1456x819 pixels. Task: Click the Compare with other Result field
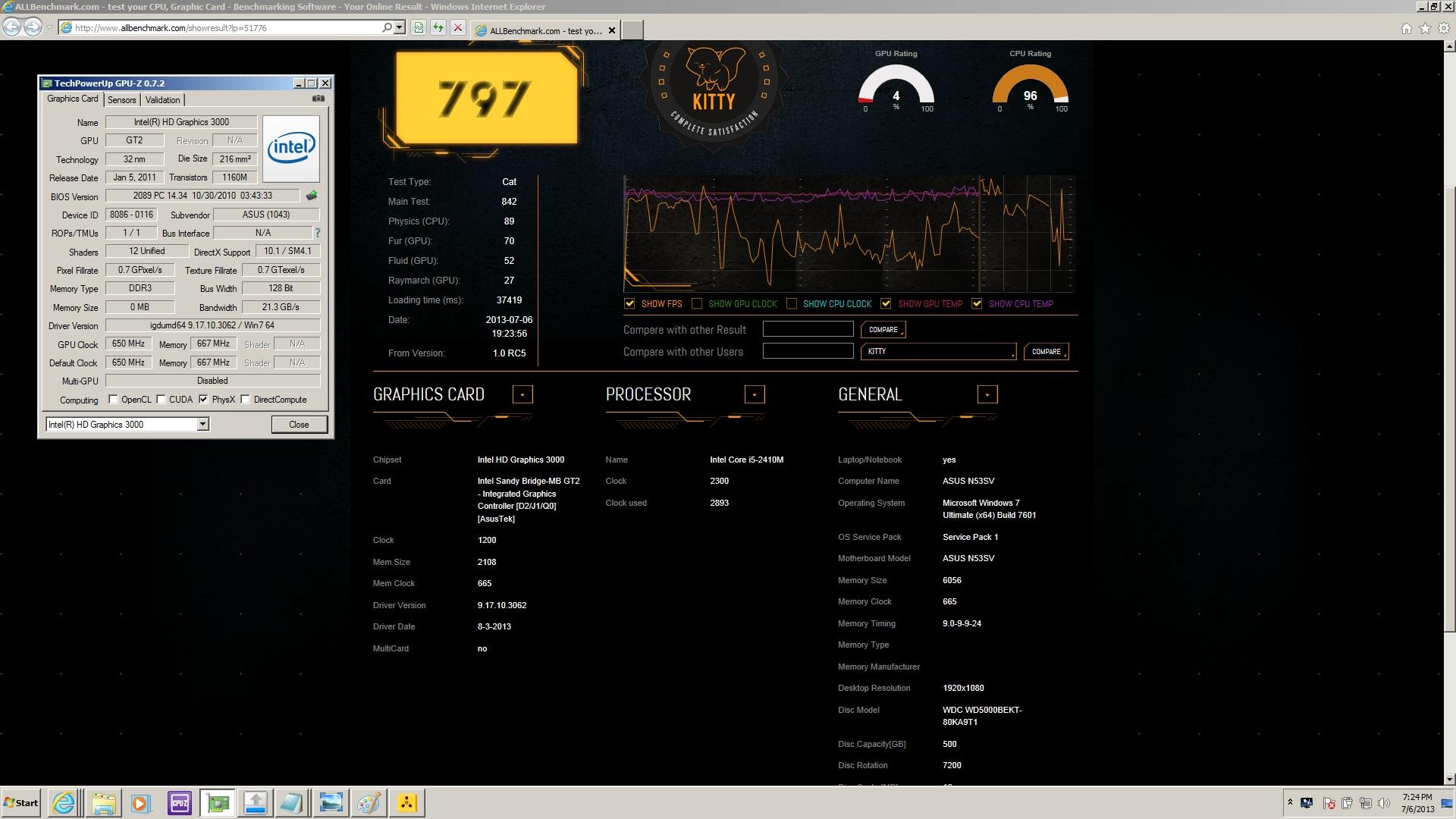pyautogui.click(x=808, y=329)
